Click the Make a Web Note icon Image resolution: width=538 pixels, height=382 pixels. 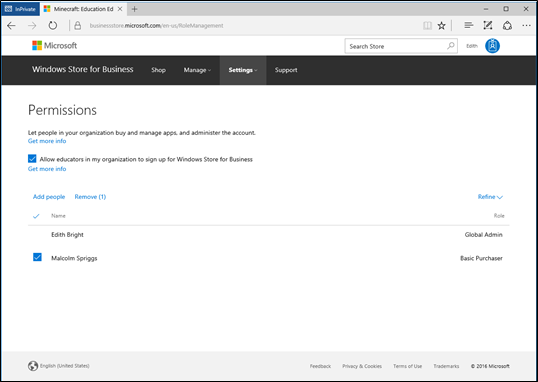488,25
